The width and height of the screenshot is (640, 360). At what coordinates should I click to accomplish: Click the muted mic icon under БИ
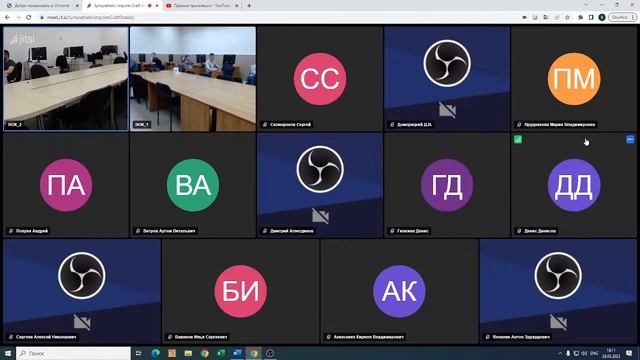pyautogui.click(x=170, y=337)
